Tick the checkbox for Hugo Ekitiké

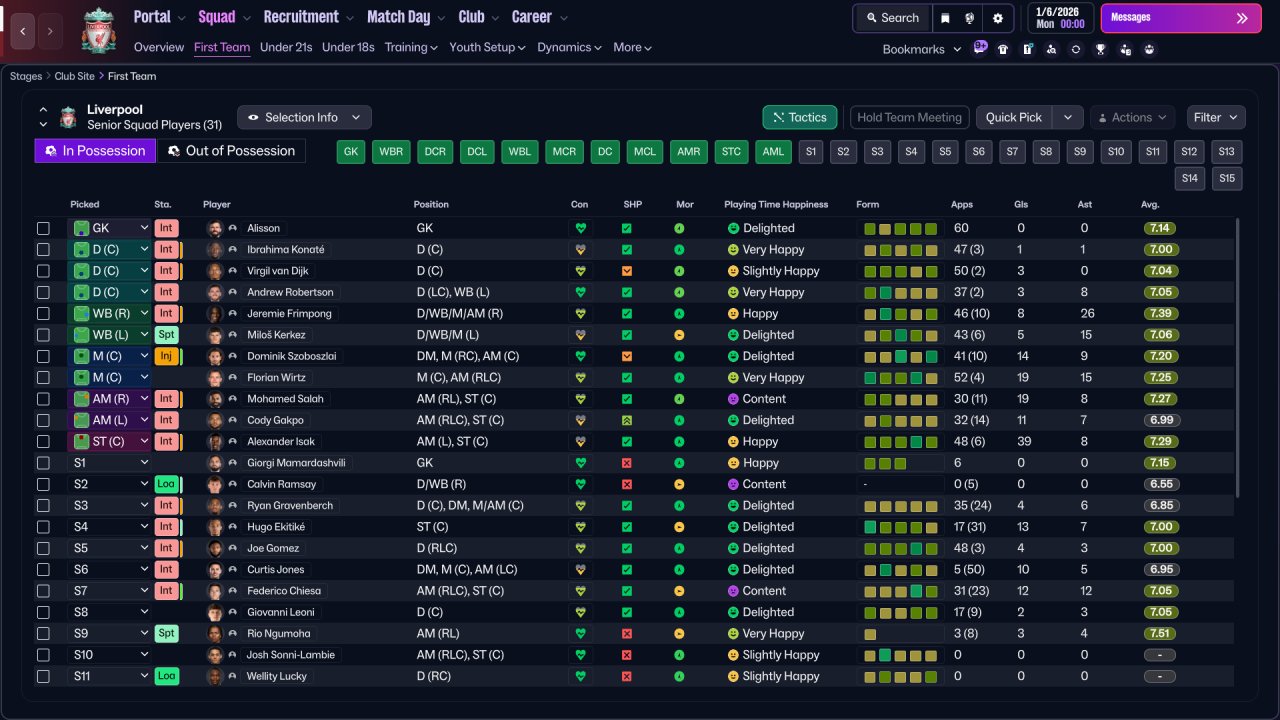(43, 527)
